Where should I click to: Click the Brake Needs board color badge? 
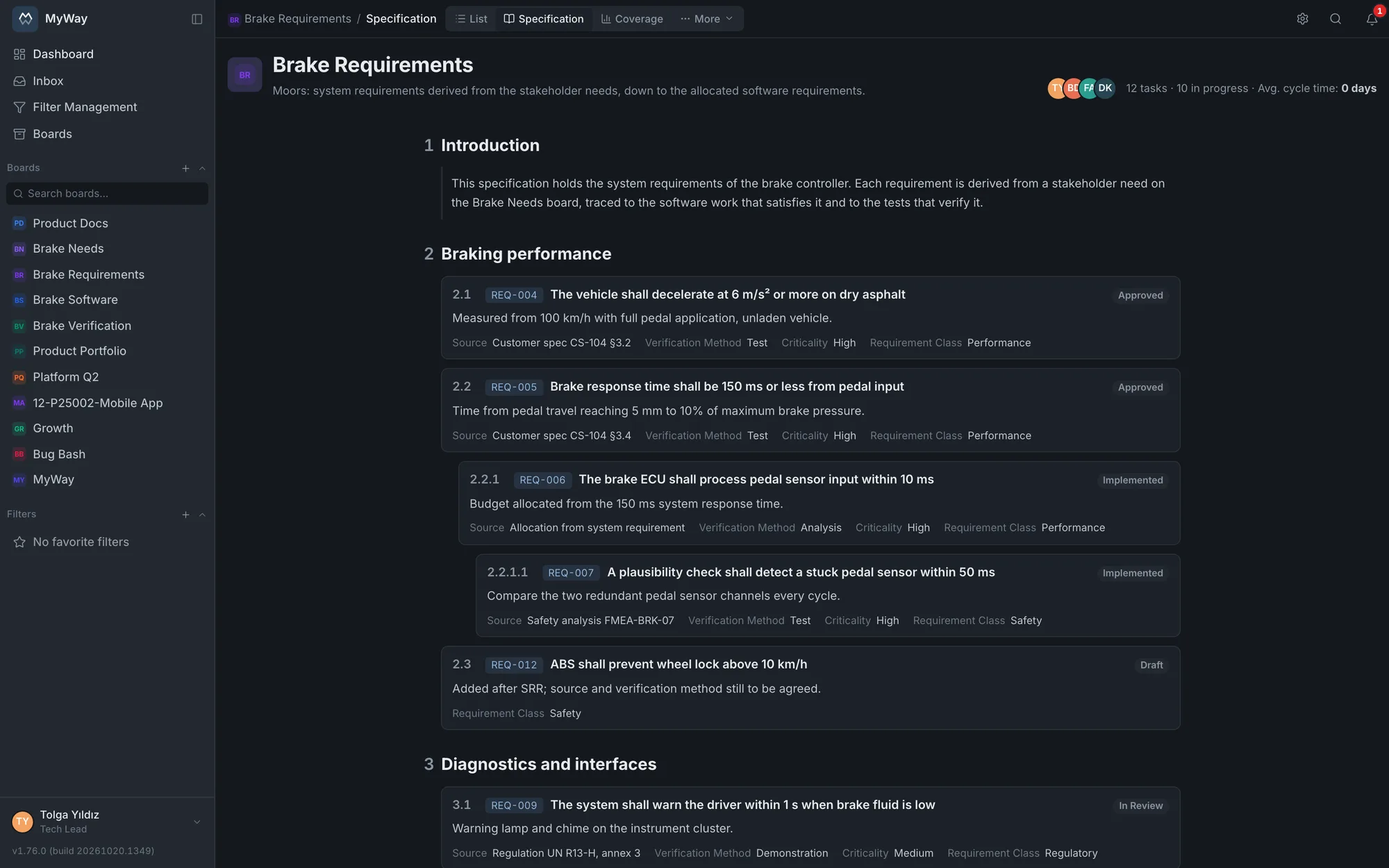point(19,249)
